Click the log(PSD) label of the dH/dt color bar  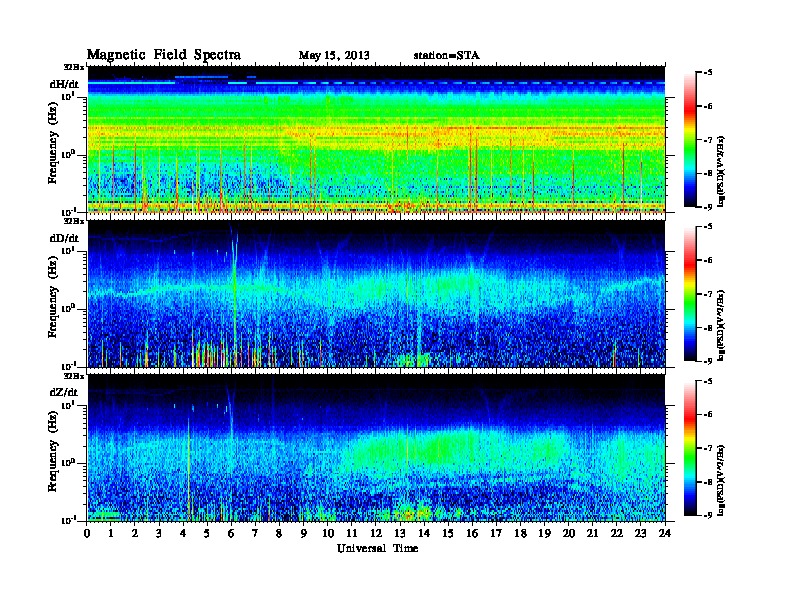click(721, 171)
